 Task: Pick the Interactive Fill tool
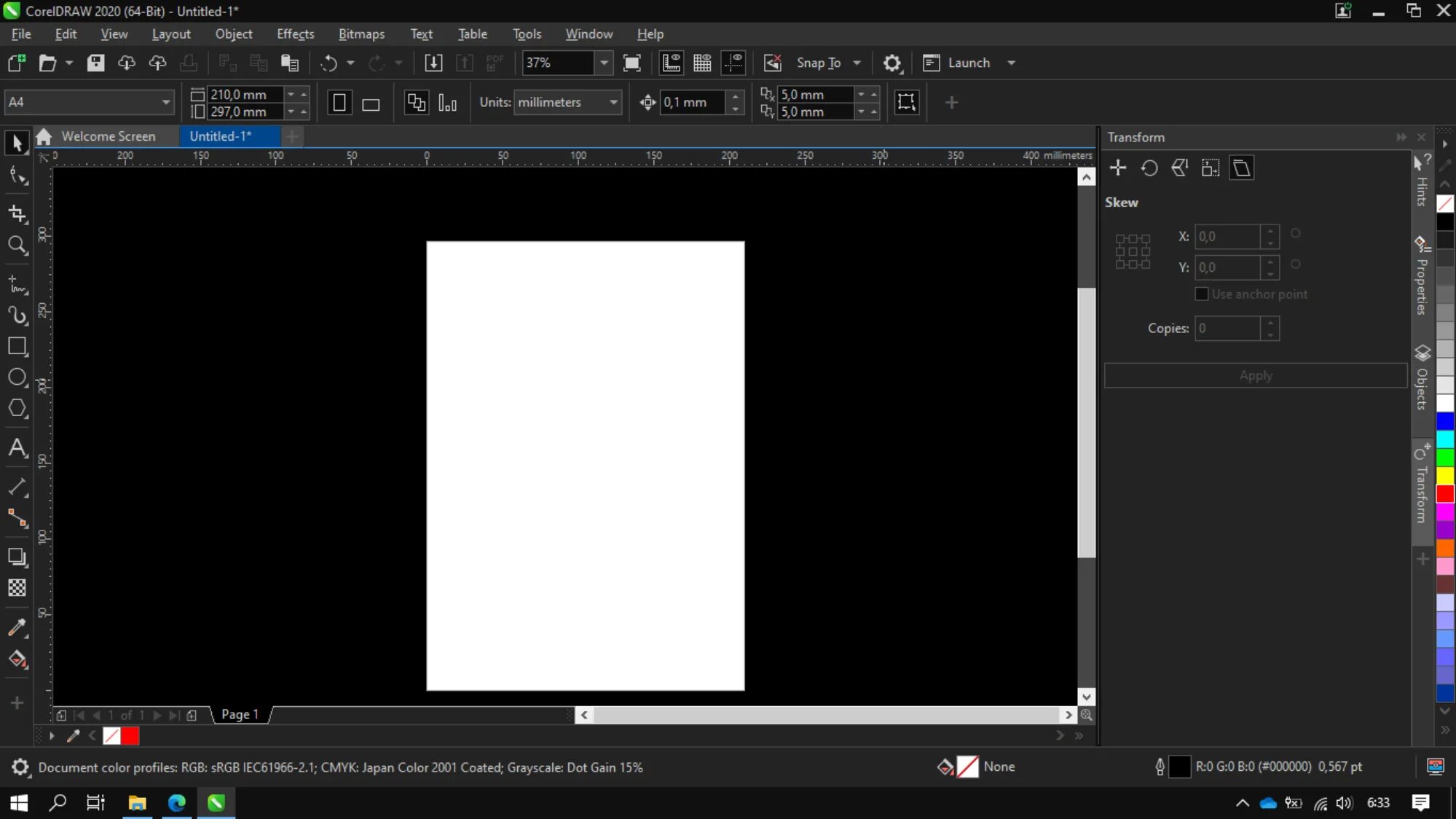pos(17,659)
